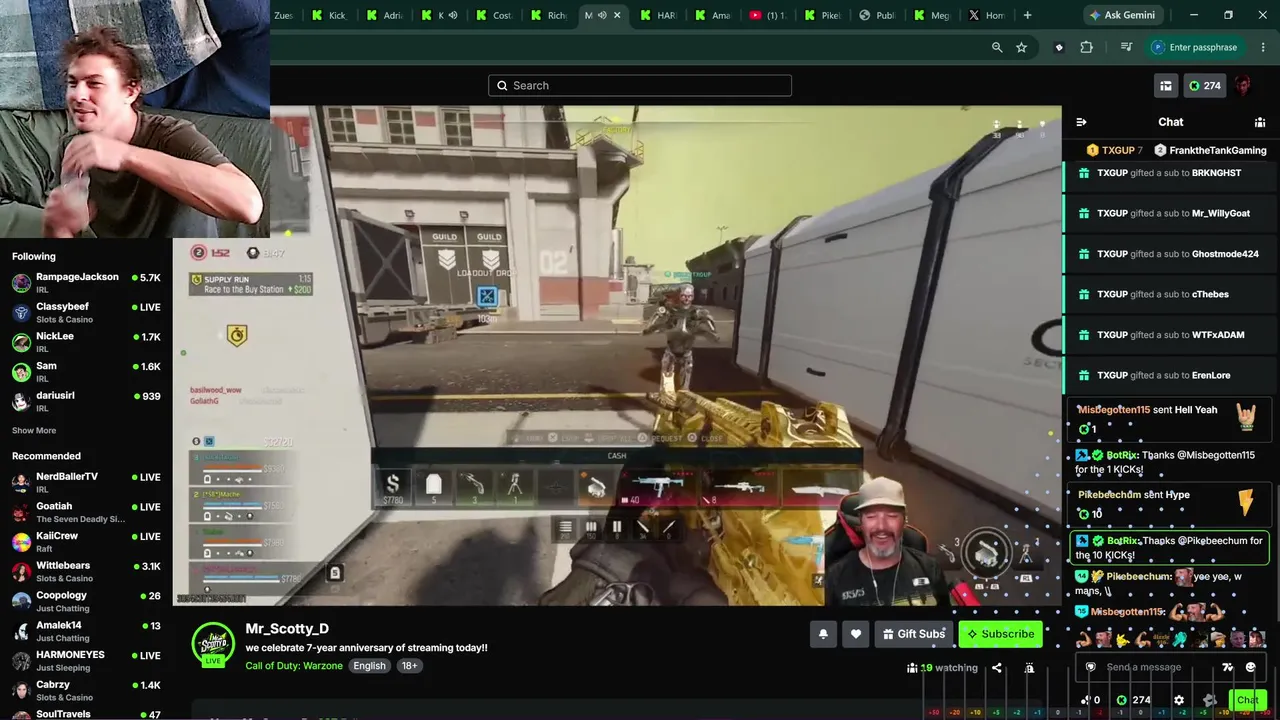Switch to the X Home tab
The height and width of the screenshot is (720, 1280).
coord(985,15)
